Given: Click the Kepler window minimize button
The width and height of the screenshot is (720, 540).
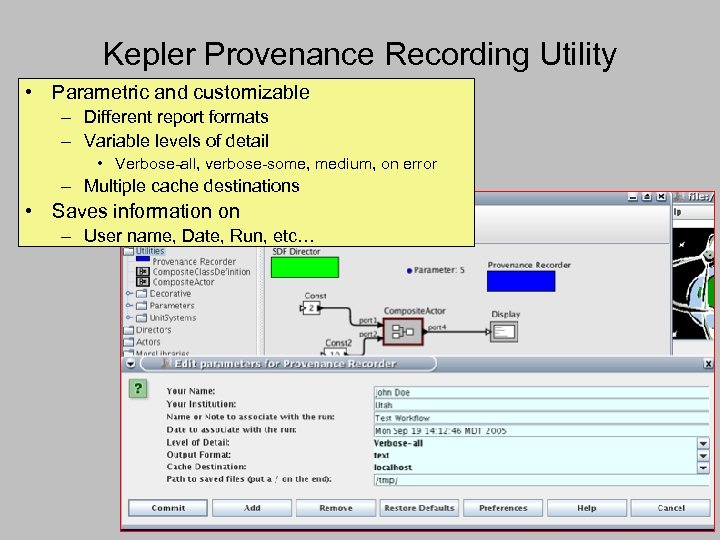Looking at the screenshot, I should tap(632, 197).
